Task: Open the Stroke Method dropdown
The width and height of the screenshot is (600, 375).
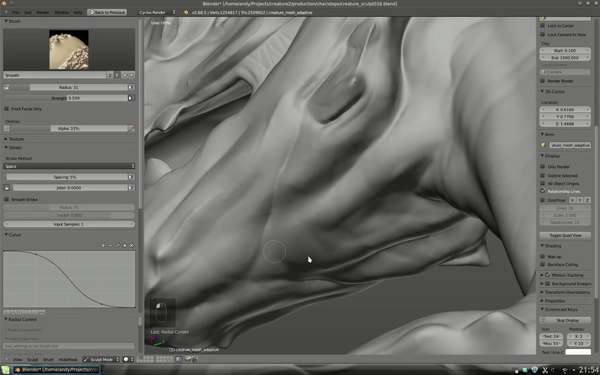Action: [69, 166]
